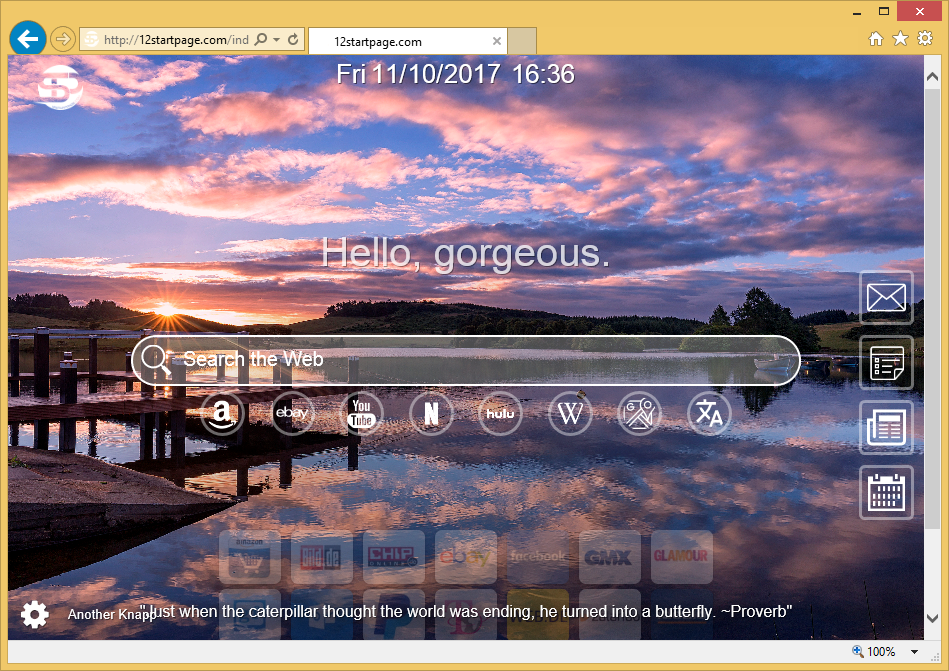The width and height of the screenshot is (949, 671).
Task: Open a new blank tab
Action: point(523,42)
